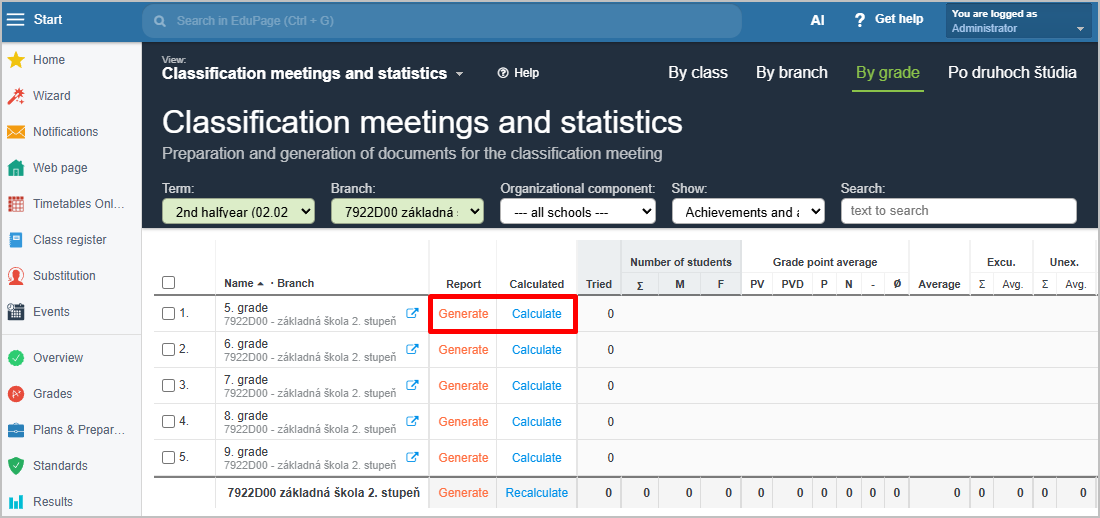
Task: Expand the Organizational component dropdown
Action: [577, 211]
